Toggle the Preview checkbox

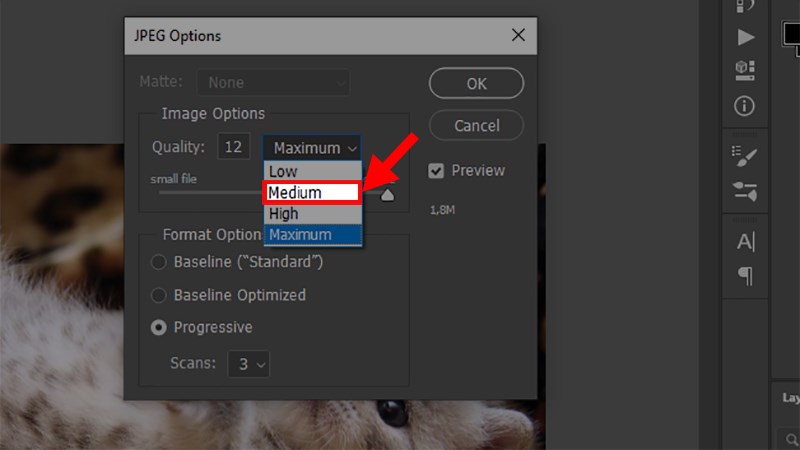[x=436, y=170]
